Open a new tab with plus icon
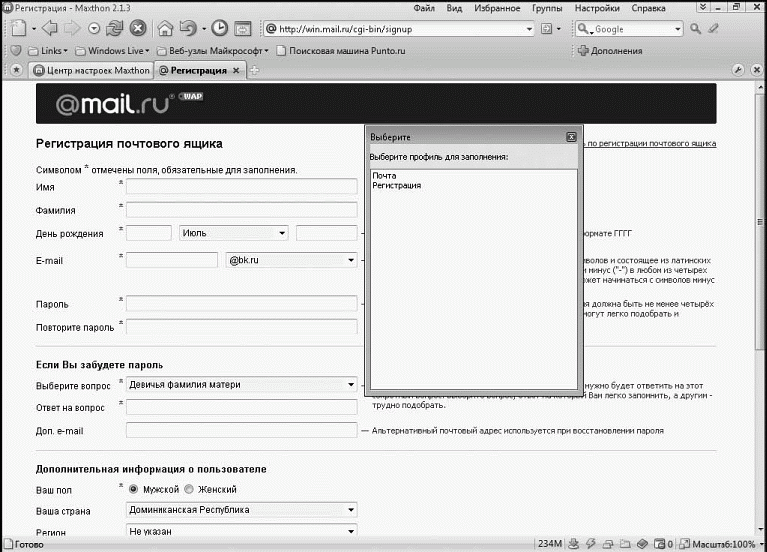 point(254,70)
